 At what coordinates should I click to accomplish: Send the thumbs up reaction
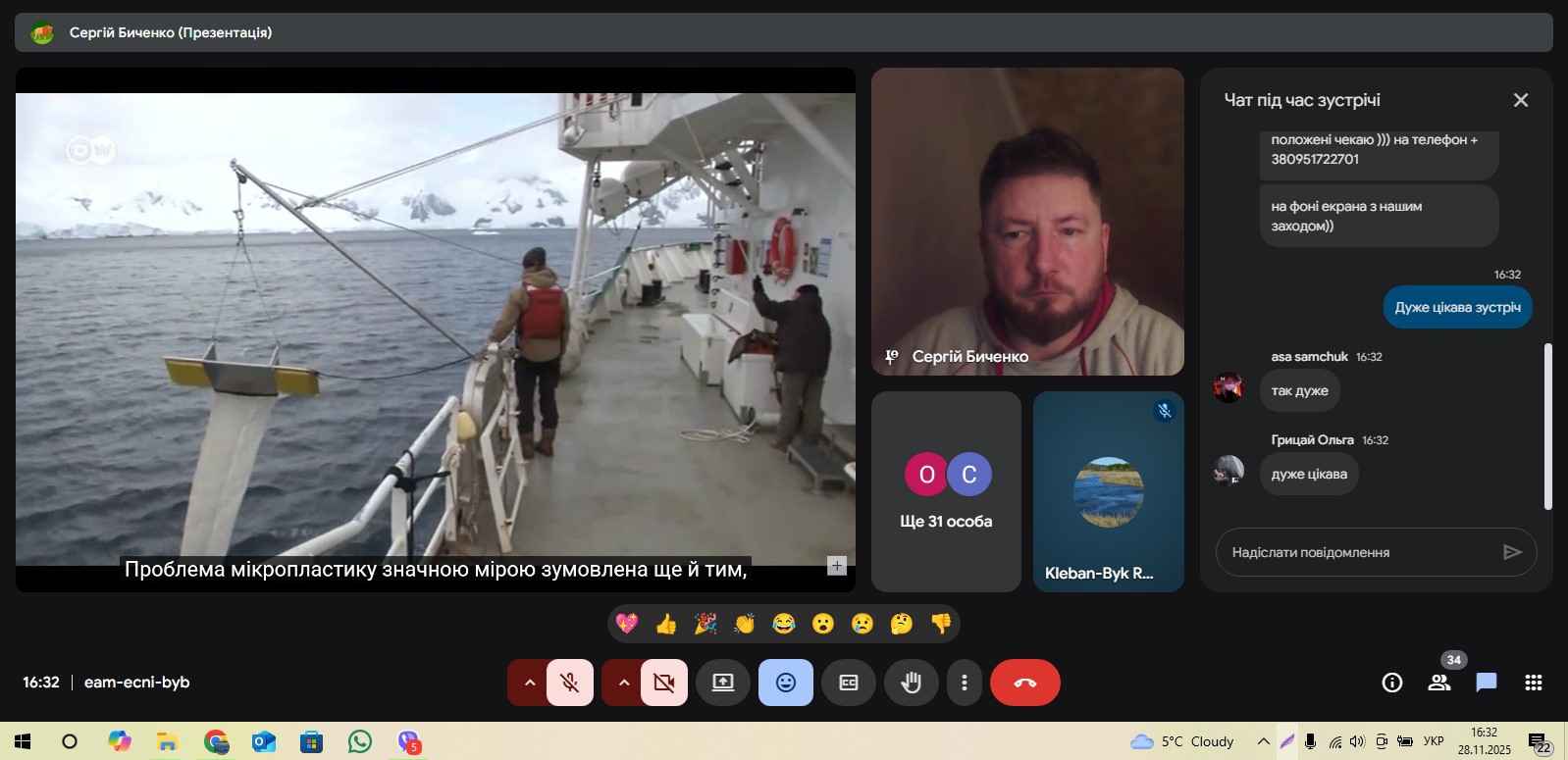coord(666,624)
